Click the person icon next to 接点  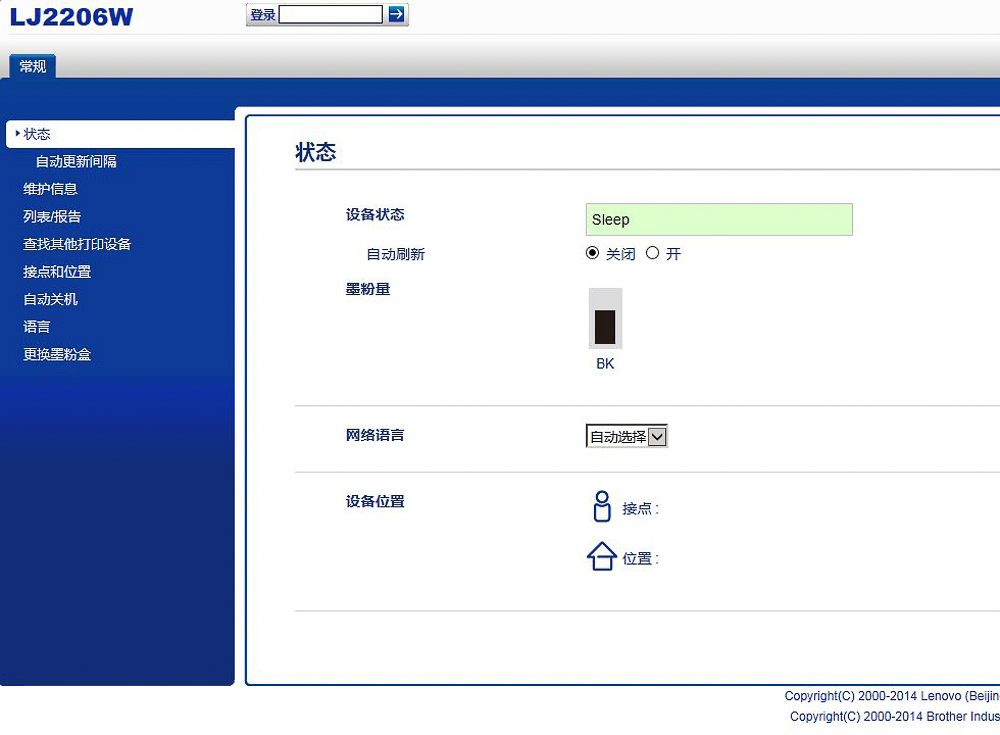tap(601, 507)
